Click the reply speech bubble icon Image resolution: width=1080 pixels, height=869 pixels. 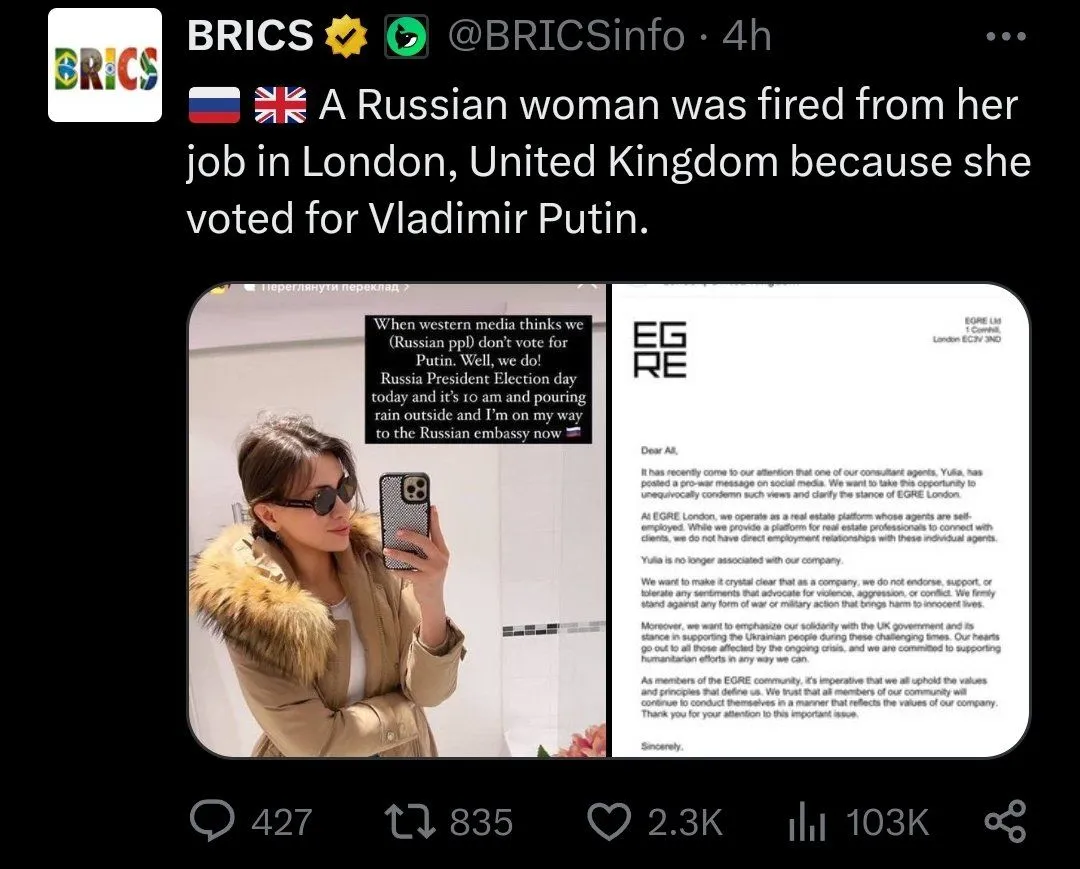click(x=211, y=822)
